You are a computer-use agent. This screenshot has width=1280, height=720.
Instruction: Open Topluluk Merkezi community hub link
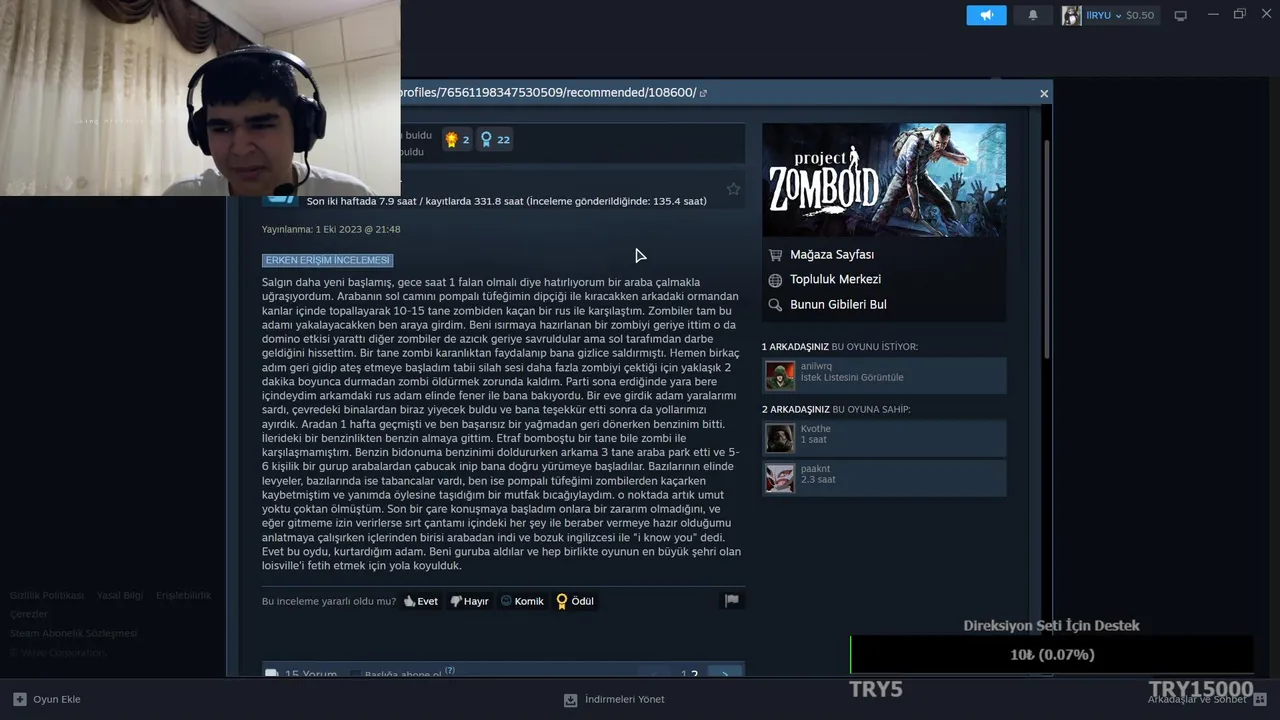tap(835, 280)
